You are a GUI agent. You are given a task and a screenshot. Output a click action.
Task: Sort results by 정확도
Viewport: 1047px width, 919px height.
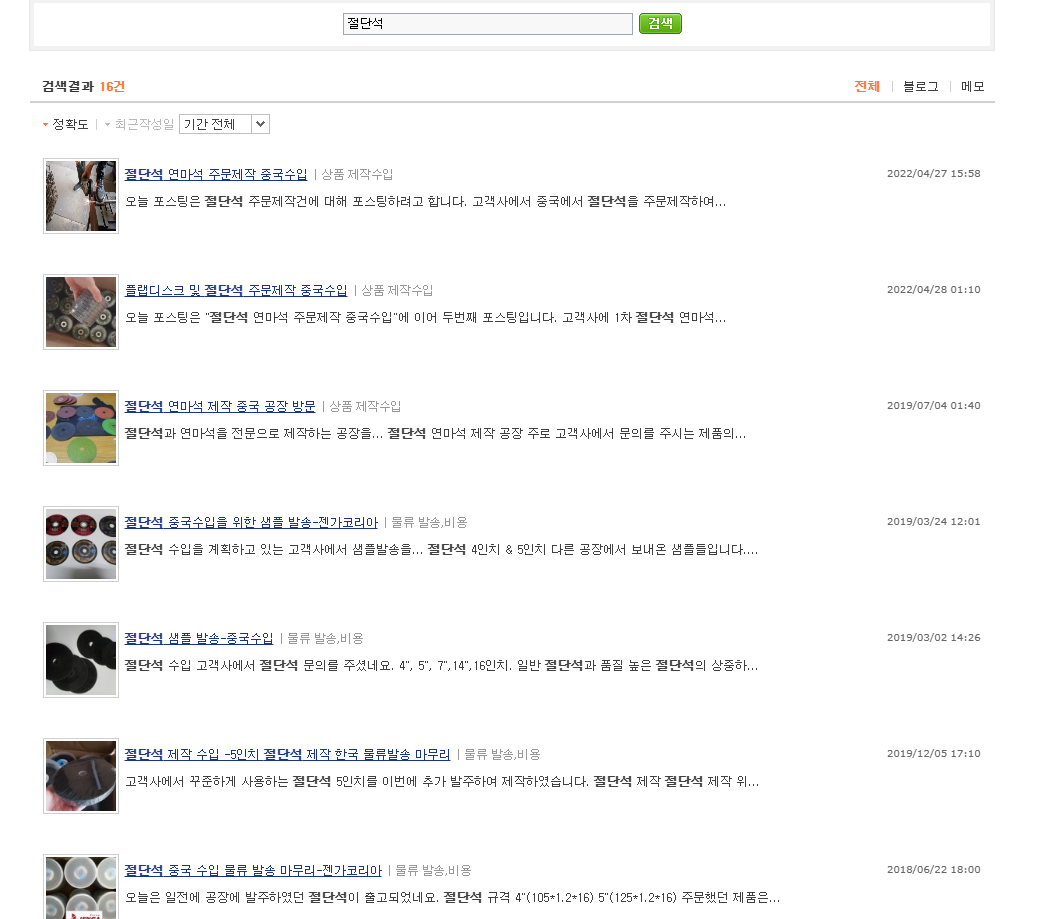point(70,124)
